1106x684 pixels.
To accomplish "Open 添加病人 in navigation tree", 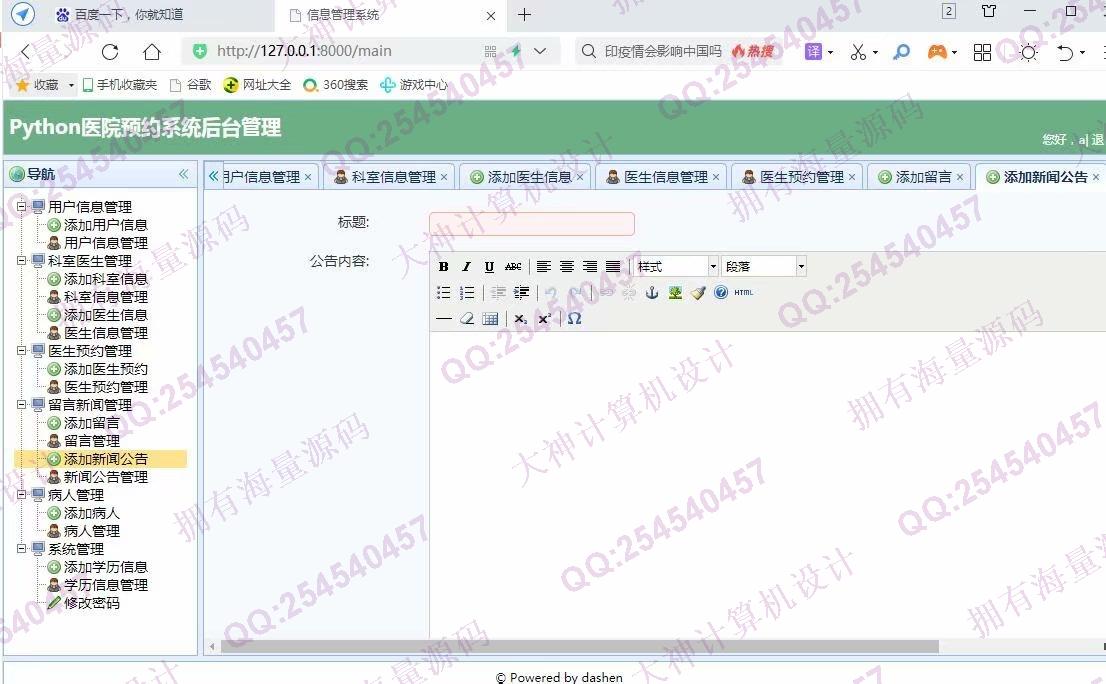I will [x=92, y=513].
